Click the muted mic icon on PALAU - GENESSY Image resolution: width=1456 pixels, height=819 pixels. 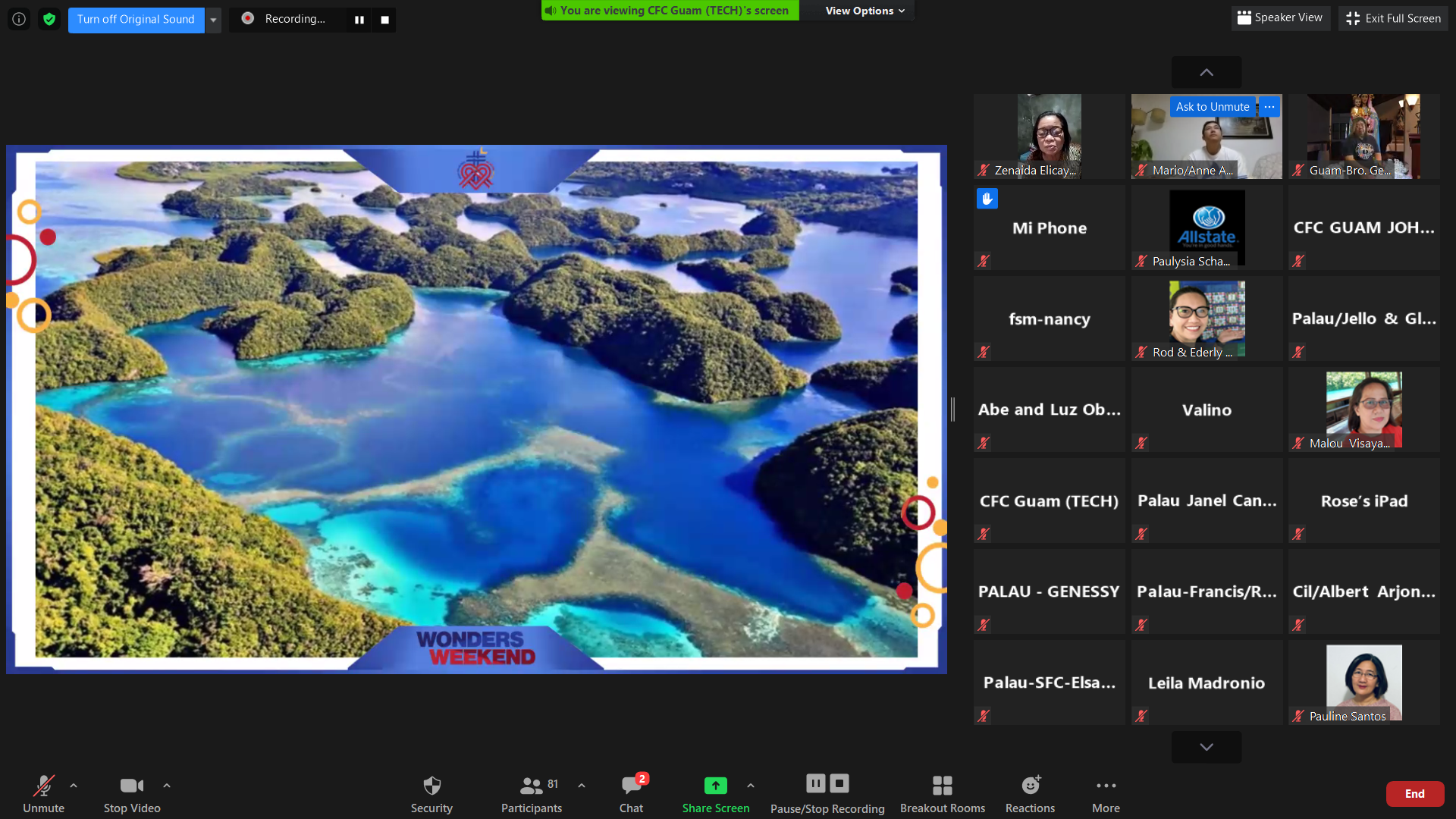(984, 625)
